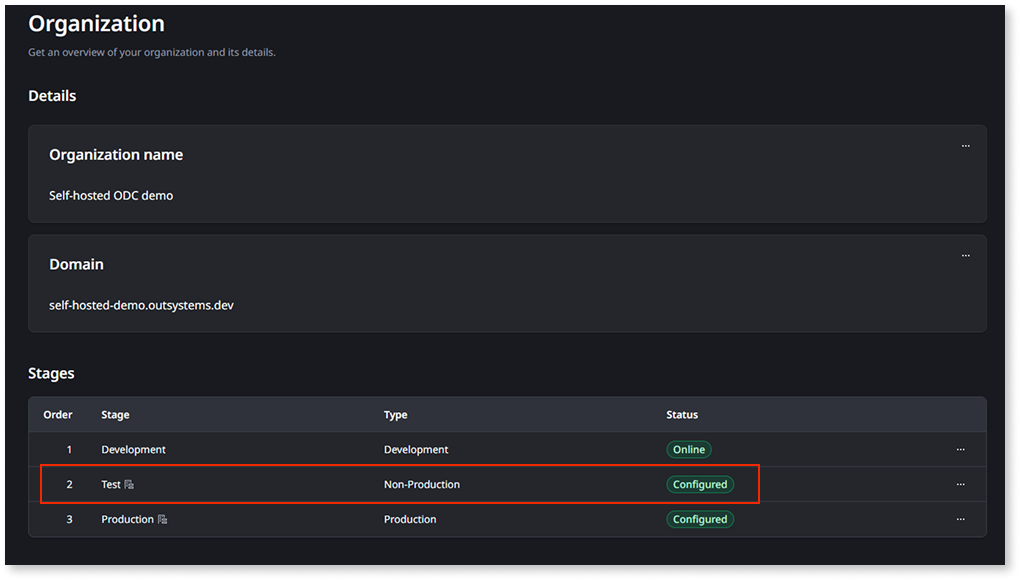The height and width of the screenshot is (580, 1020).
Task: Click the Online status badge
Action: [689, 449]
